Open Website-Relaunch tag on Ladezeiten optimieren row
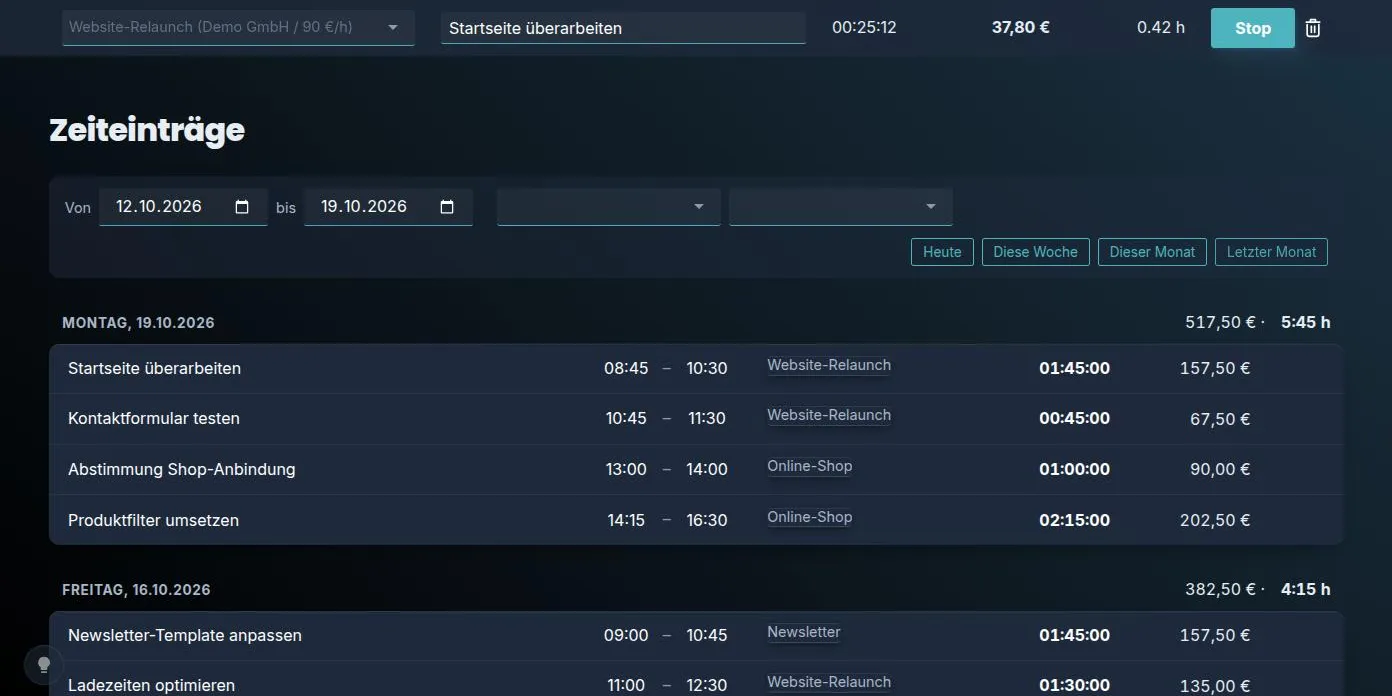This screenshot has width=1392, height=696. pos(829,683)
